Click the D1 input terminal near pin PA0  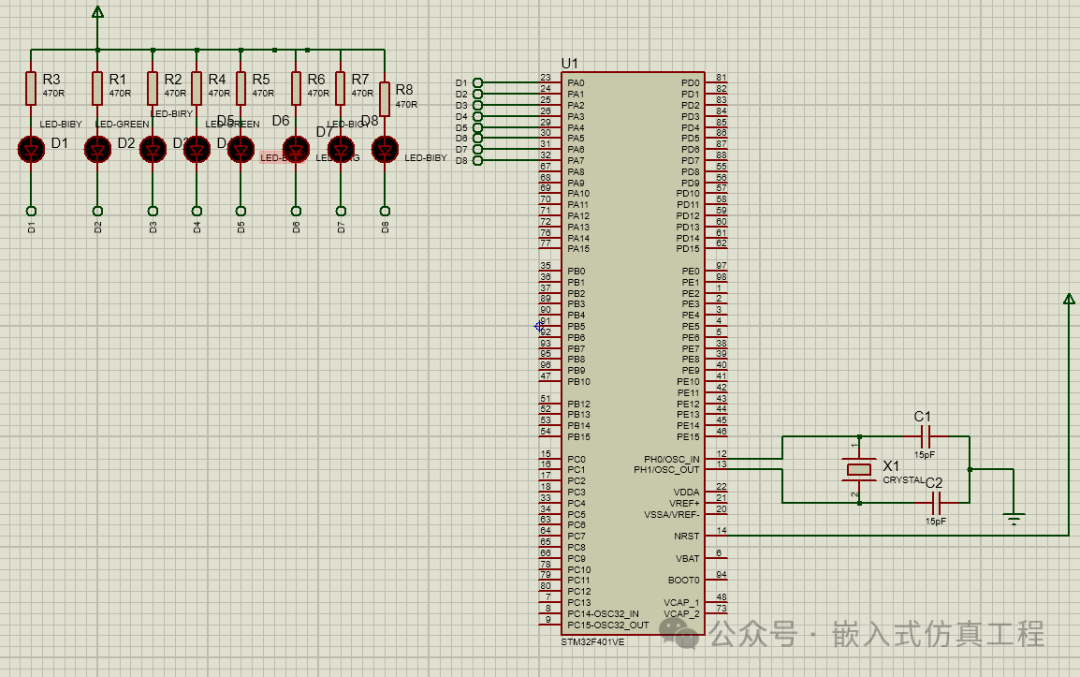pos(480,81)
